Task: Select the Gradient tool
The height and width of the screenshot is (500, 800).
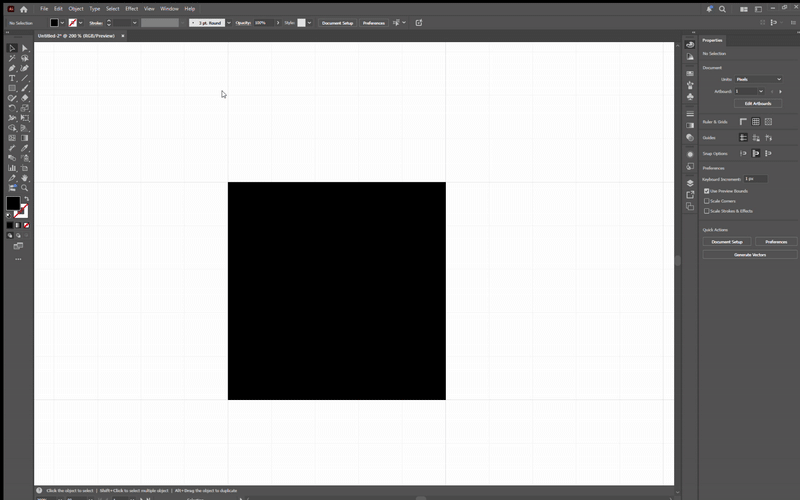Action: 24,138
